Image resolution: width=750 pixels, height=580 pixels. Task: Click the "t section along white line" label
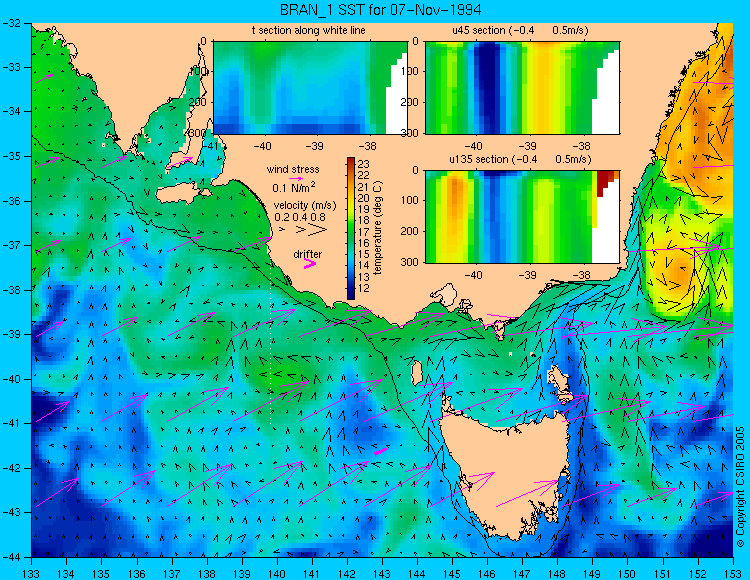309,30
